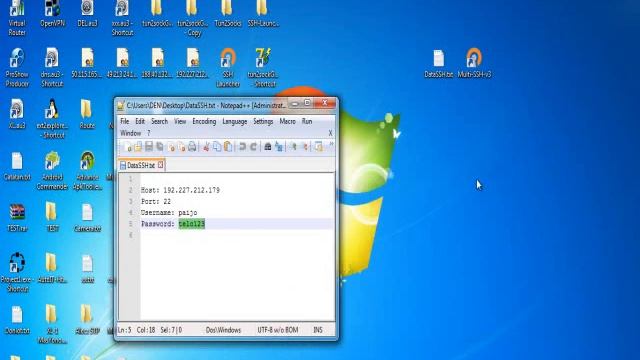Select the Android Commander desktop icon
This screenshot has height=360, width=640.
coord(52,171)
